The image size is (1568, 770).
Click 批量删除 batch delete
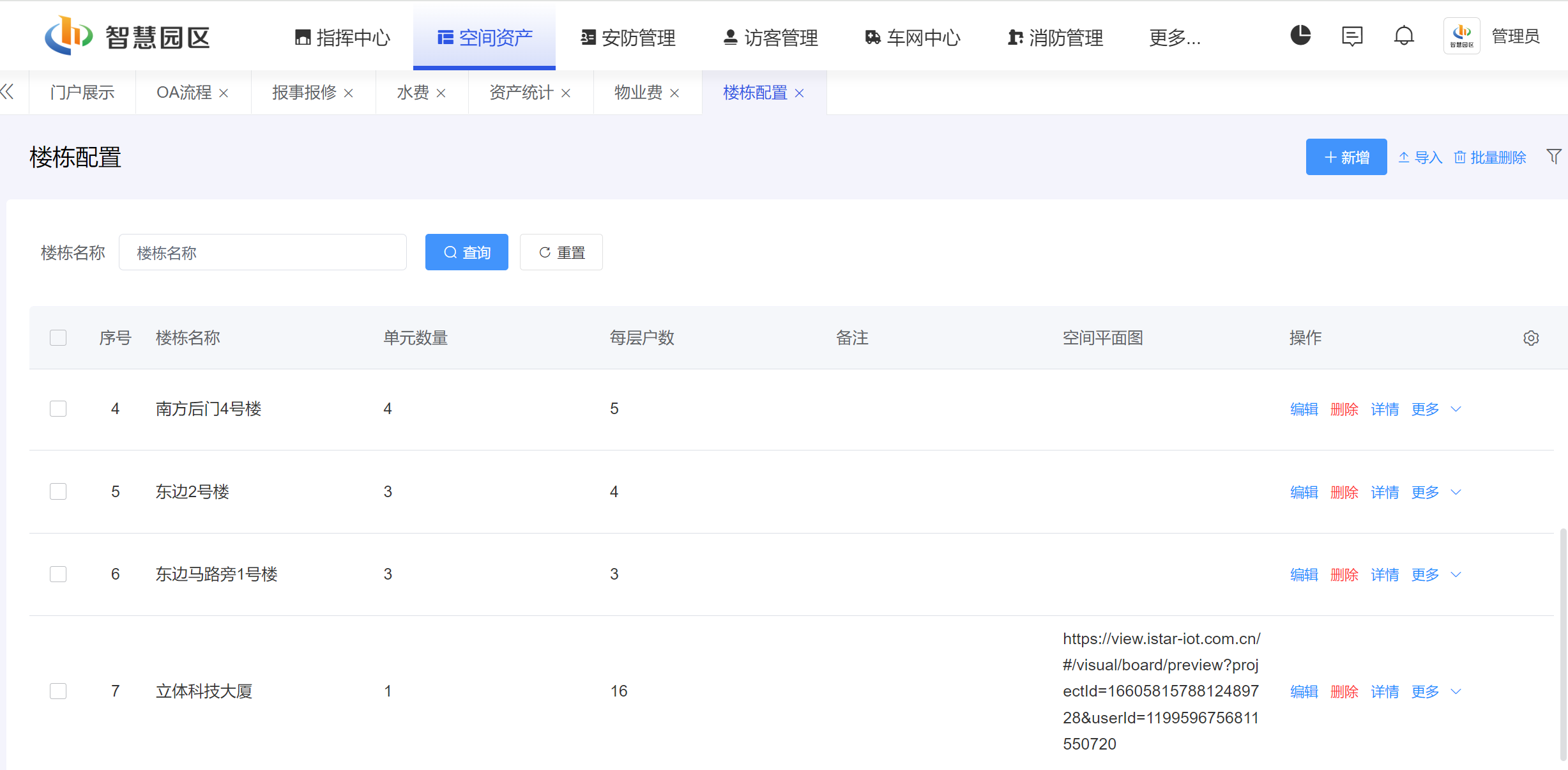[1490, 157]
